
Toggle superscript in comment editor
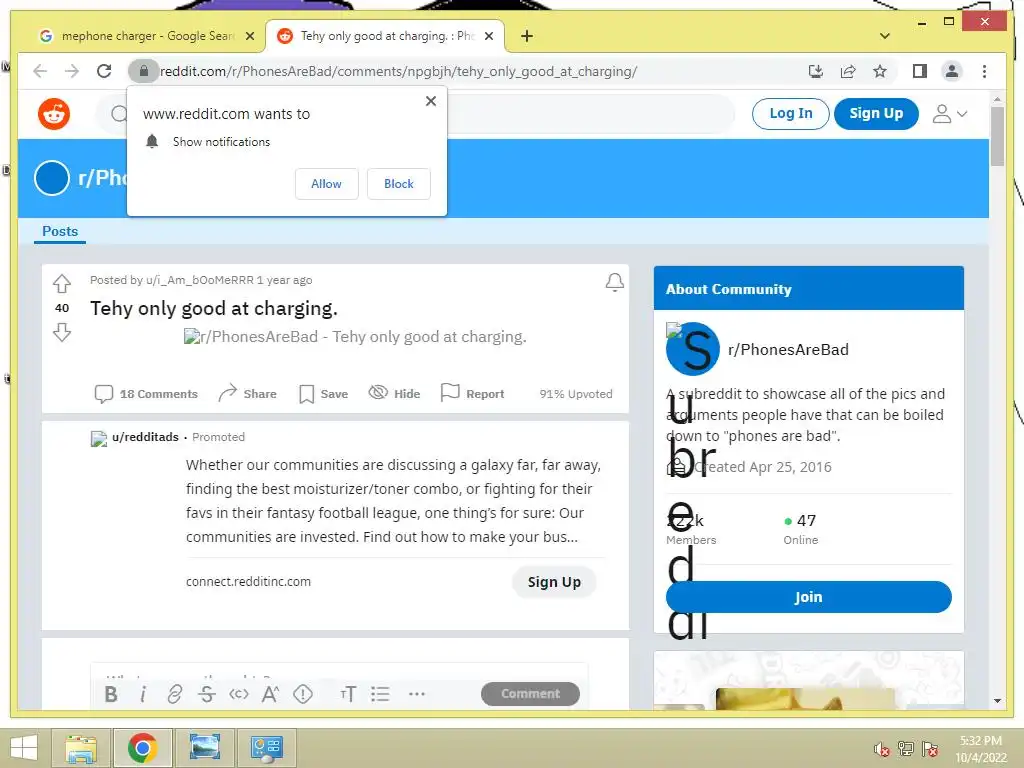270,694
